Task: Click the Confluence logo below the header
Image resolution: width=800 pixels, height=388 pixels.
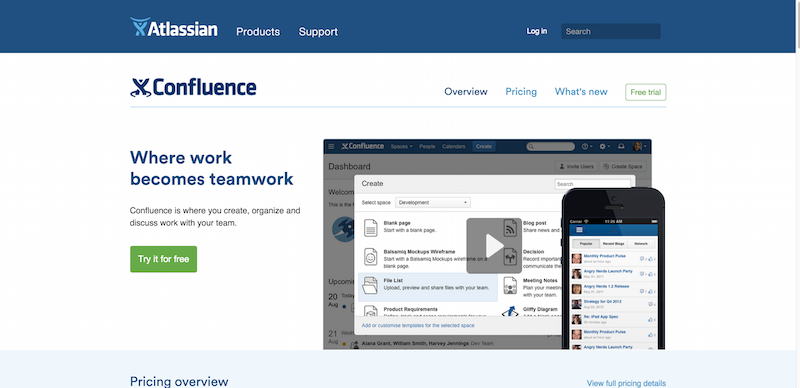Action: tap(193, 88)
